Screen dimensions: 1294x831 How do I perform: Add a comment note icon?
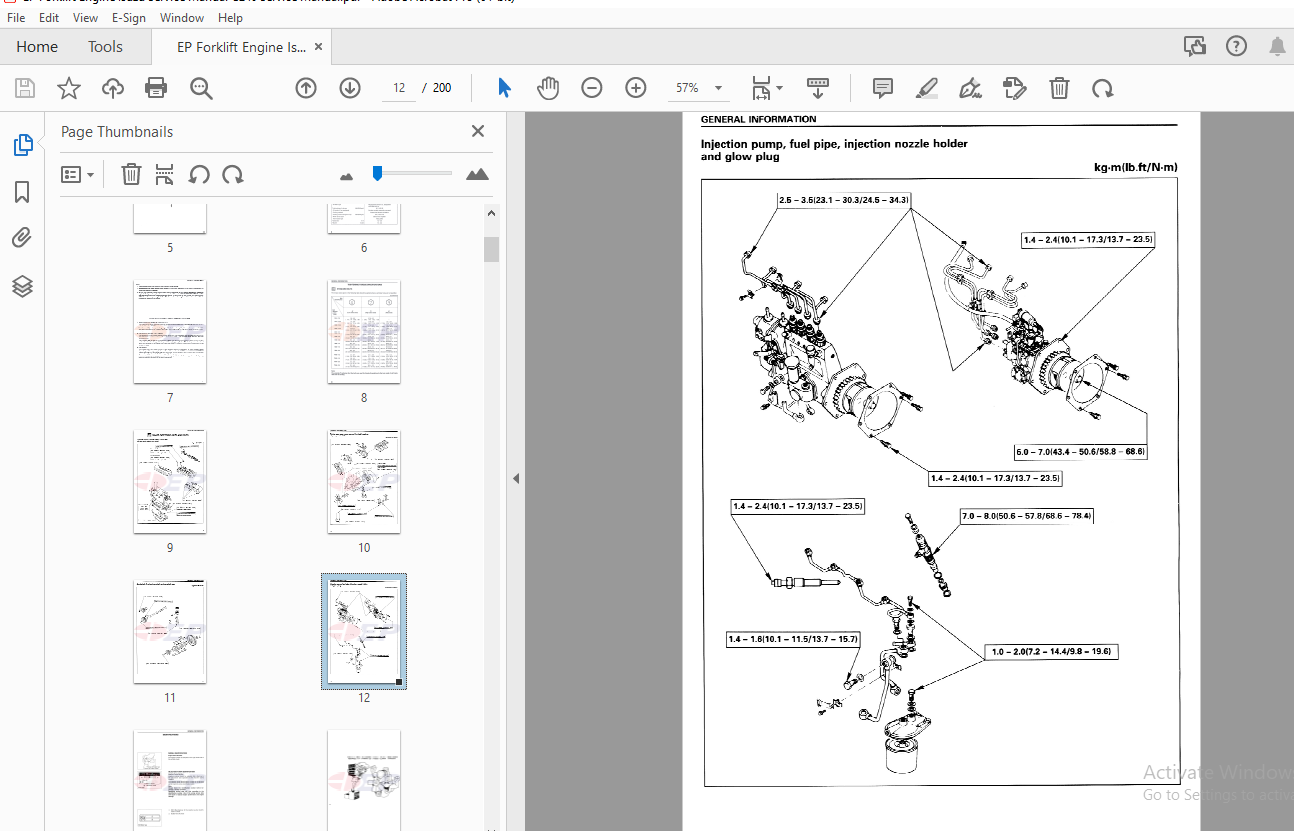coord(883,88)
